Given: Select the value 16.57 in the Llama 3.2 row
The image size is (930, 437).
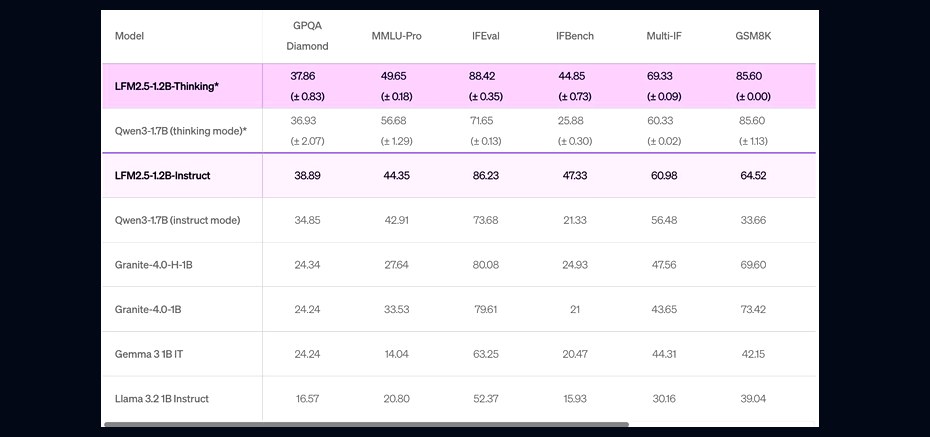Looking at the screenshot, I should click(307, 398).
